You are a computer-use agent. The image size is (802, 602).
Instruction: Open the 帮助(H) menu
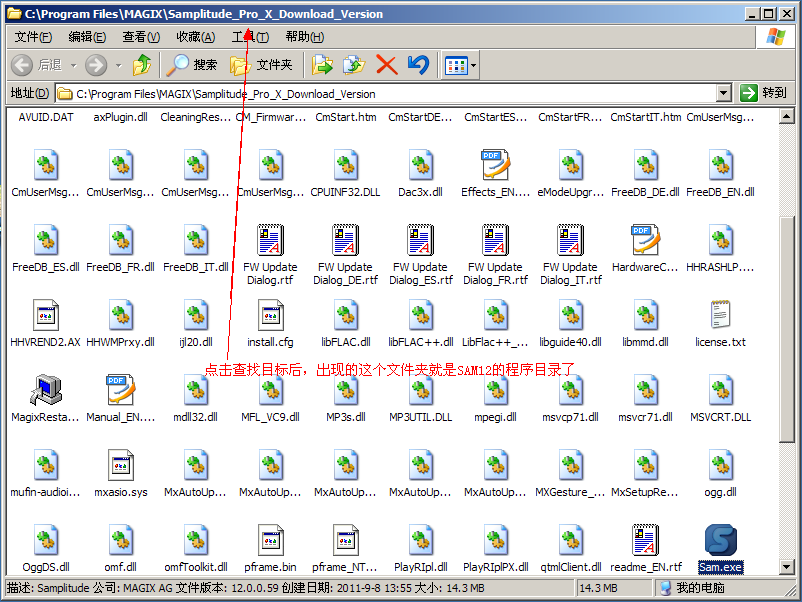tap(304, 37)
